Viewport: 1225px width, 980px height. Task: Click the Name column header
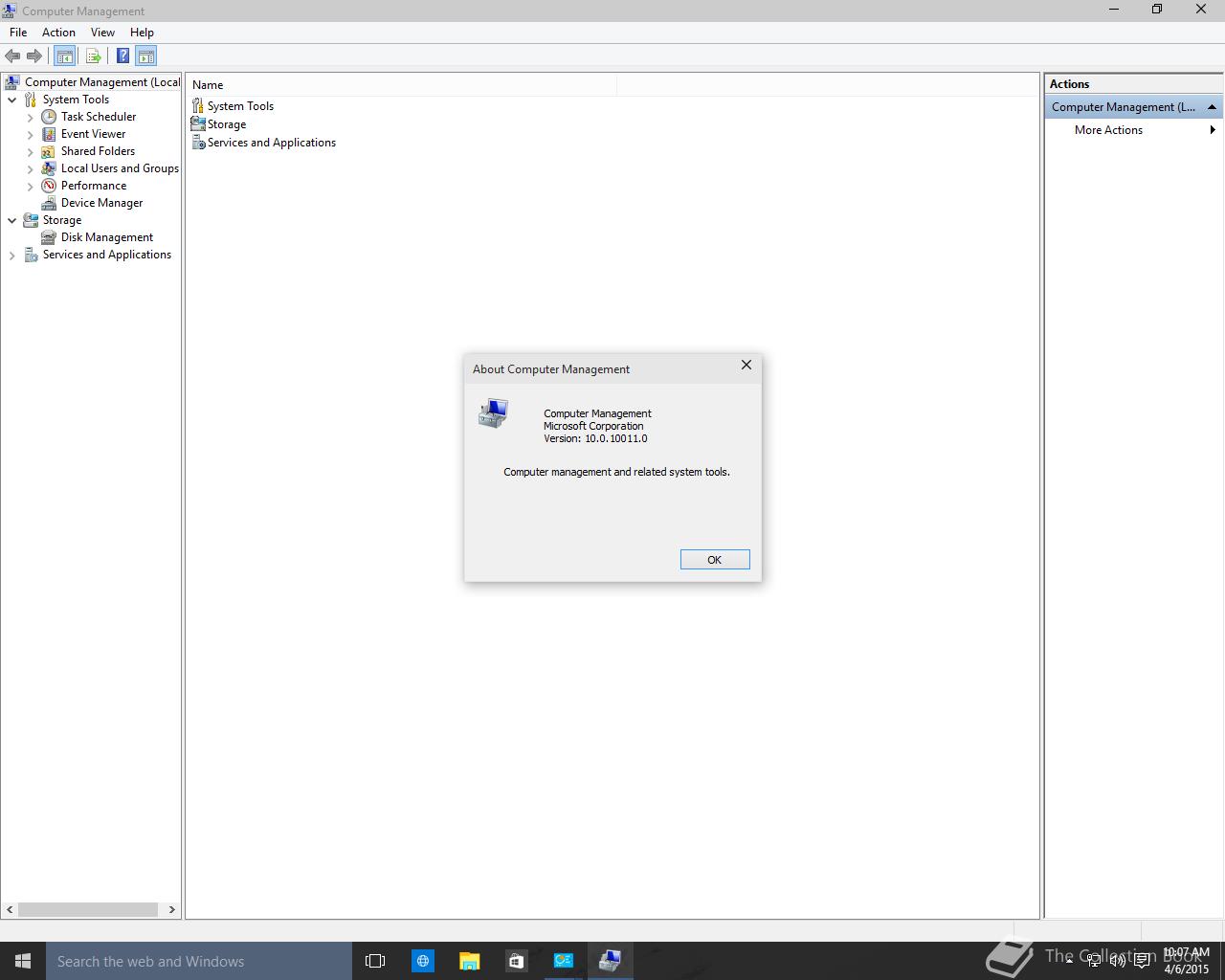click(x=402, y=85)
